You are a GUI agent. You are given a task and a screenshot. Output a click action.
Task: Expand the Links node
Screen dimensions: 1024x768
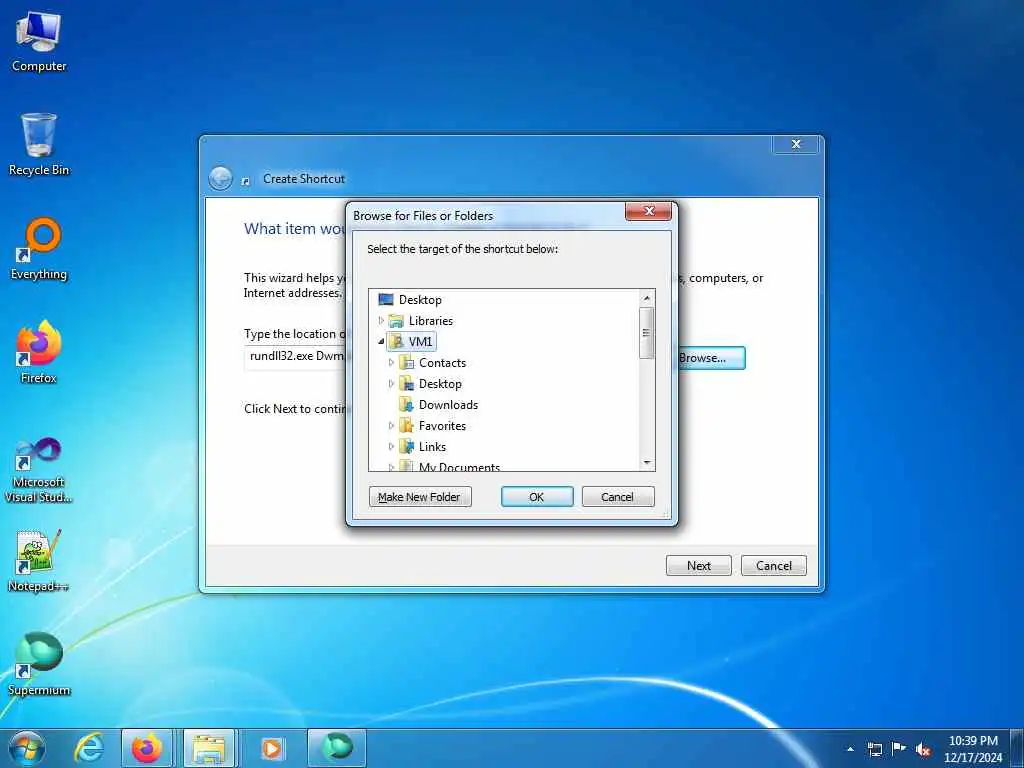click(391, 446)
